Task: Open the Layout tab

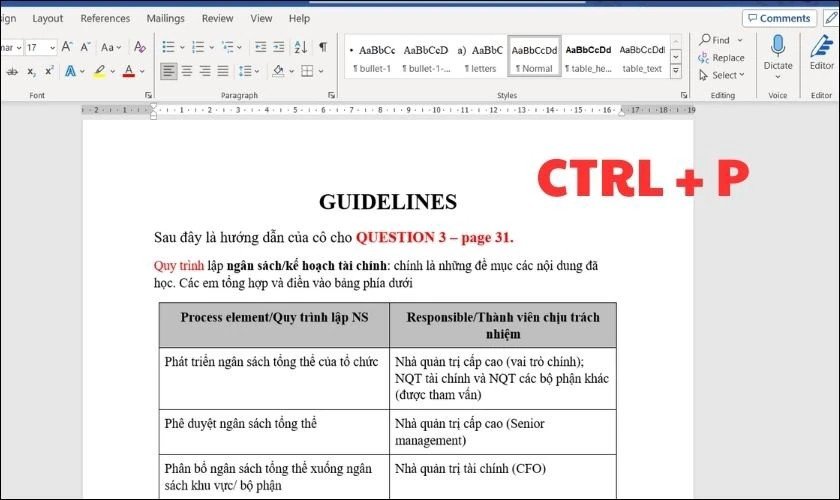Action: coord(47,18)
